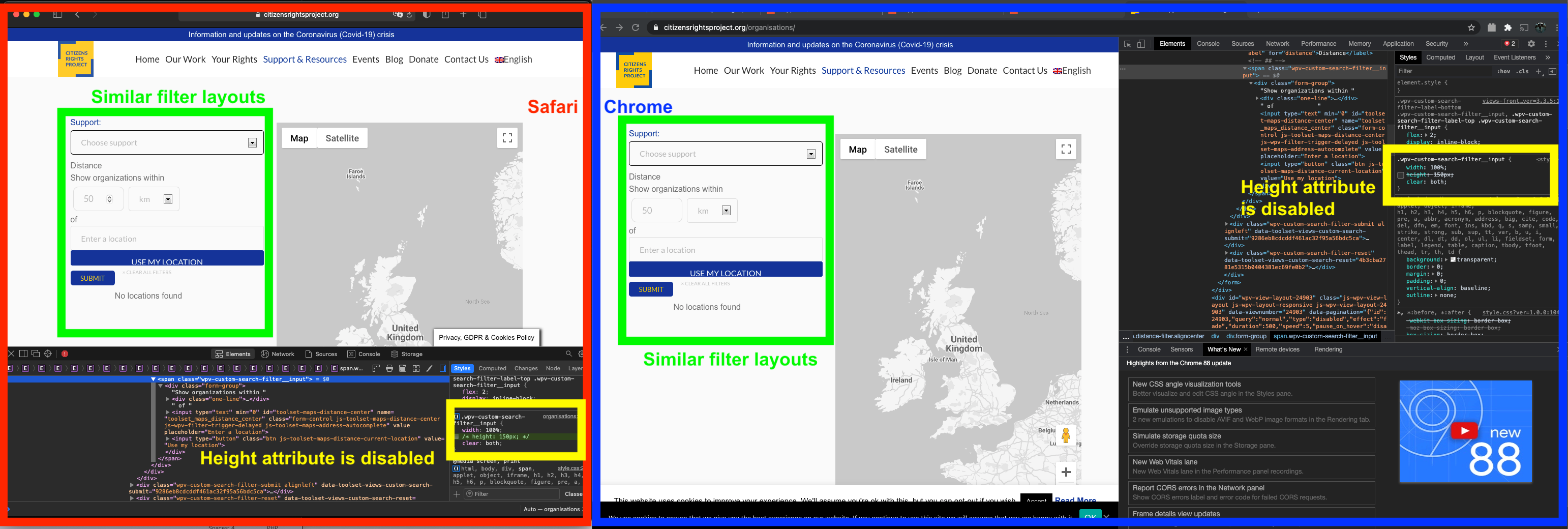Open the Chrome extensions puzzle icon
Viewport: 1568px width, 529px height.
tap(1507, 27)
